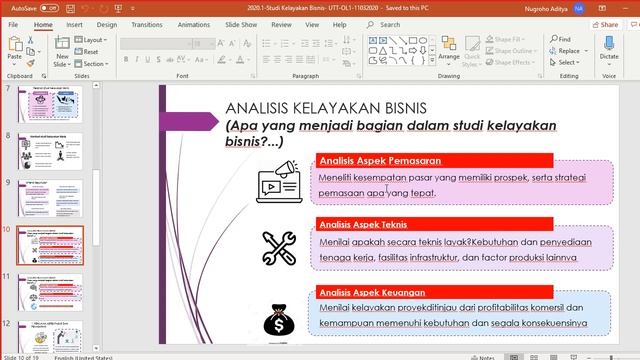Select the Rectangle shape in gallery
Viewport: 640px width, 360px height.
(413, 40)
